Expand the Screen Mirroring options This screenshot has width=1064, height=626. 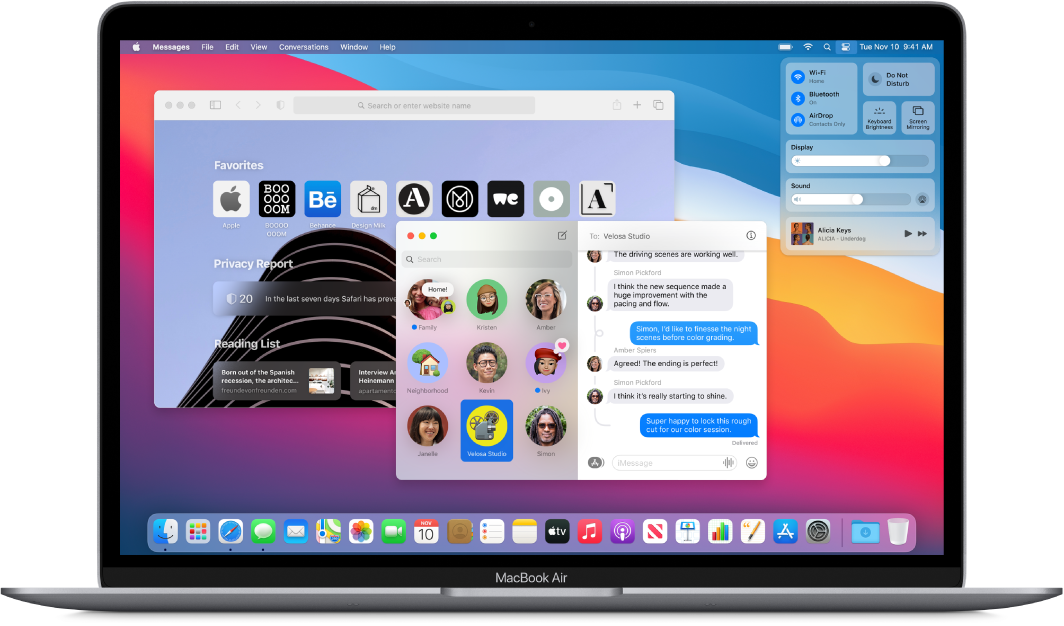coord(918,117)
